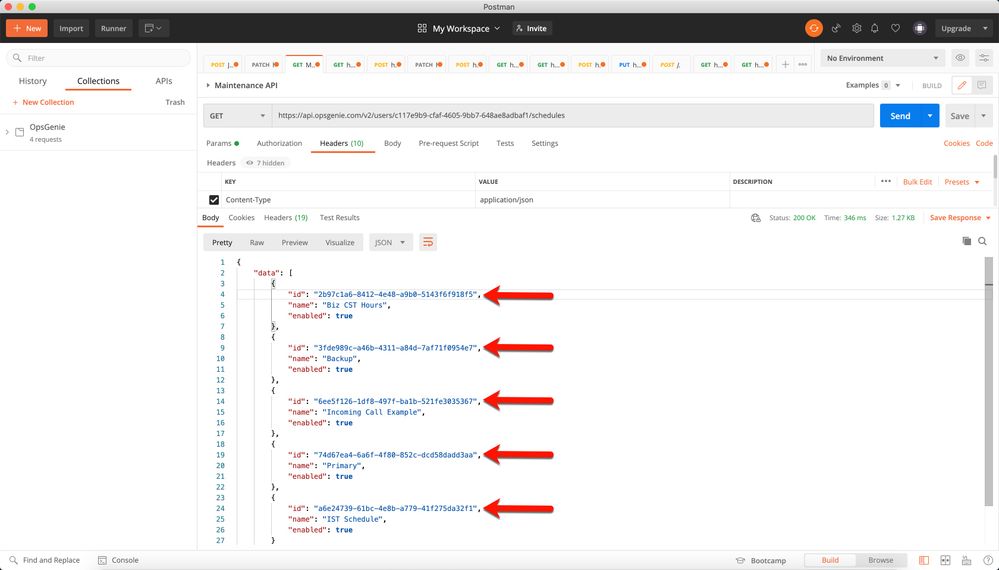This screenshot has width=999, height=570.
Task: Click the network globe icon near Status
Action: (756, 218)
